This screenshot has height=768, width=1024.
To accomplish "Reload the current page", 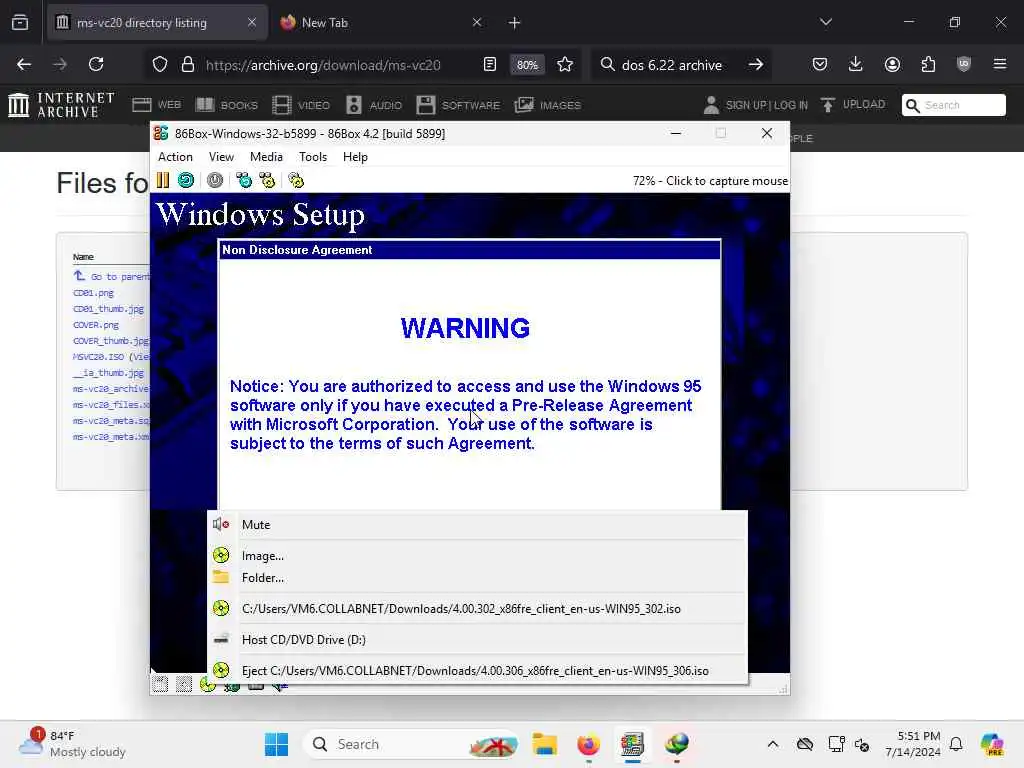I will pos(96,64).
